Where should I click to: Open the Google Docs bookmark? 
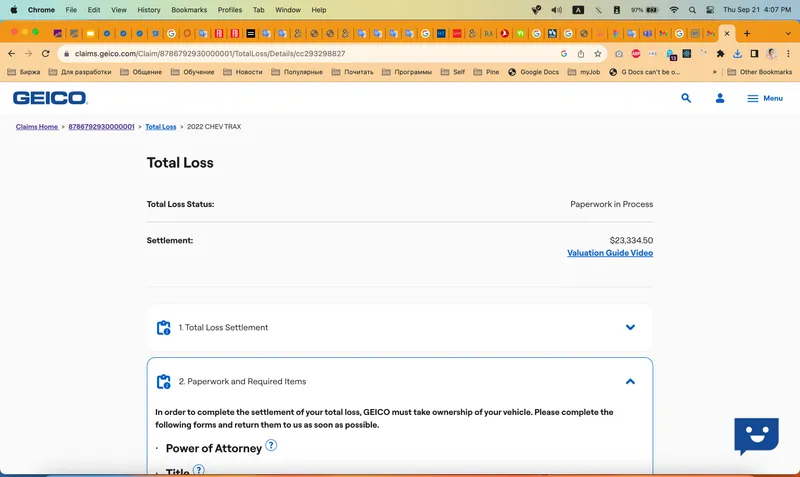pyautogui.click(x=533, y=72)
